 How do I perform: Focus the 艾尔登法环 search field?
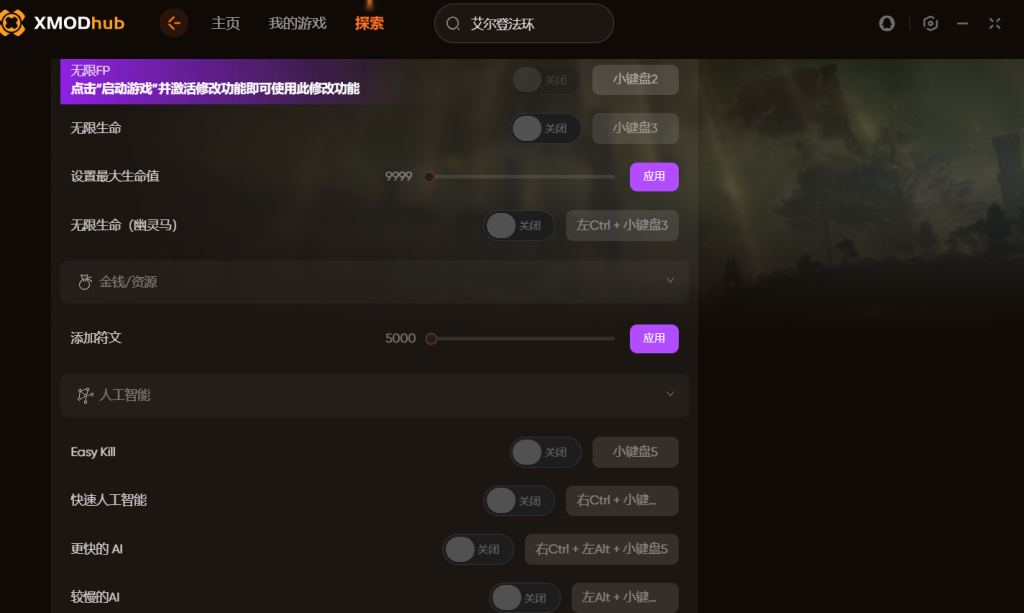[x=524, y=24]
